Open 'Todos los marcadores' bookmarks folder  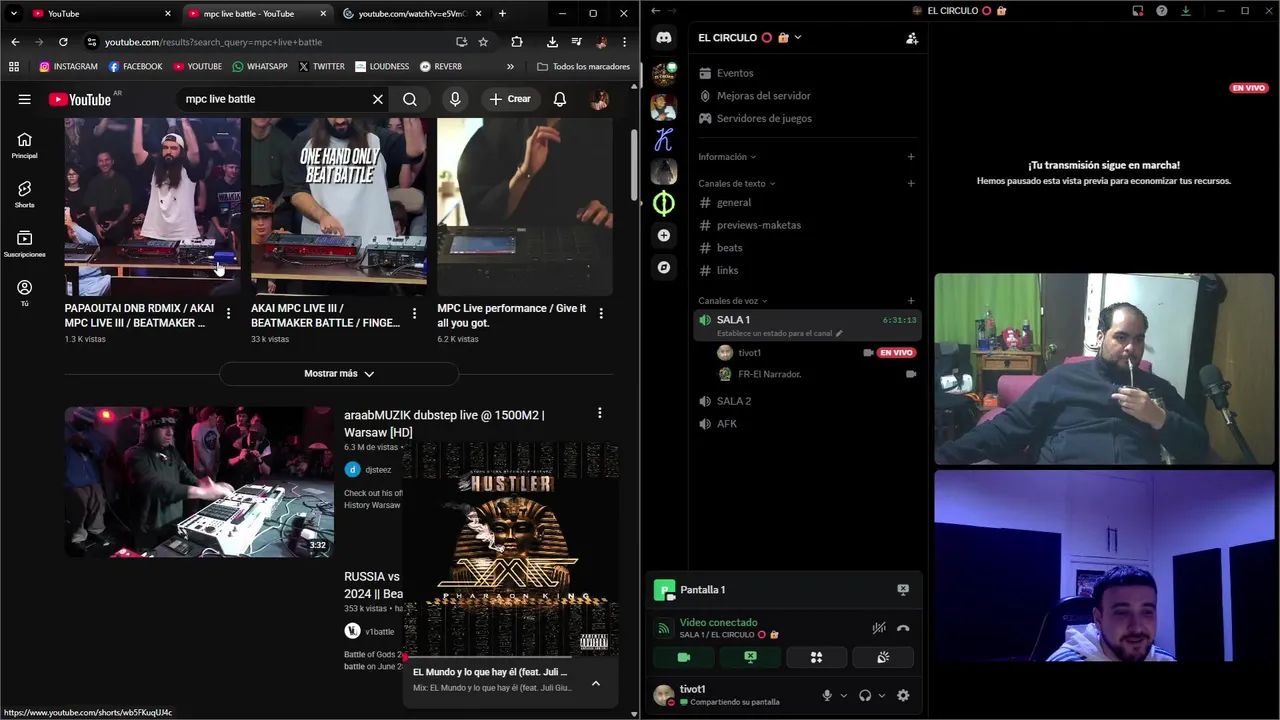pyautogui.click(x=584, y=66)
